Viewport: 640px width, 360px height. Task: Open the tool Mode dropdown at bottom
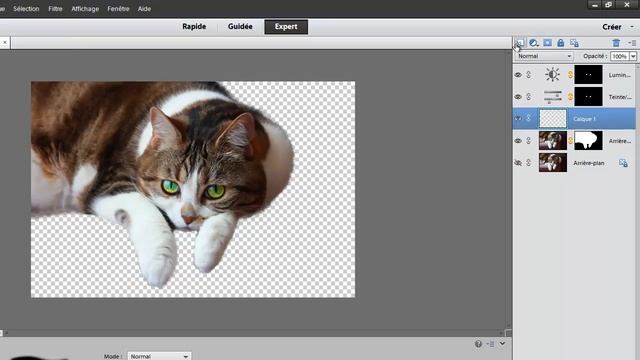159,356
